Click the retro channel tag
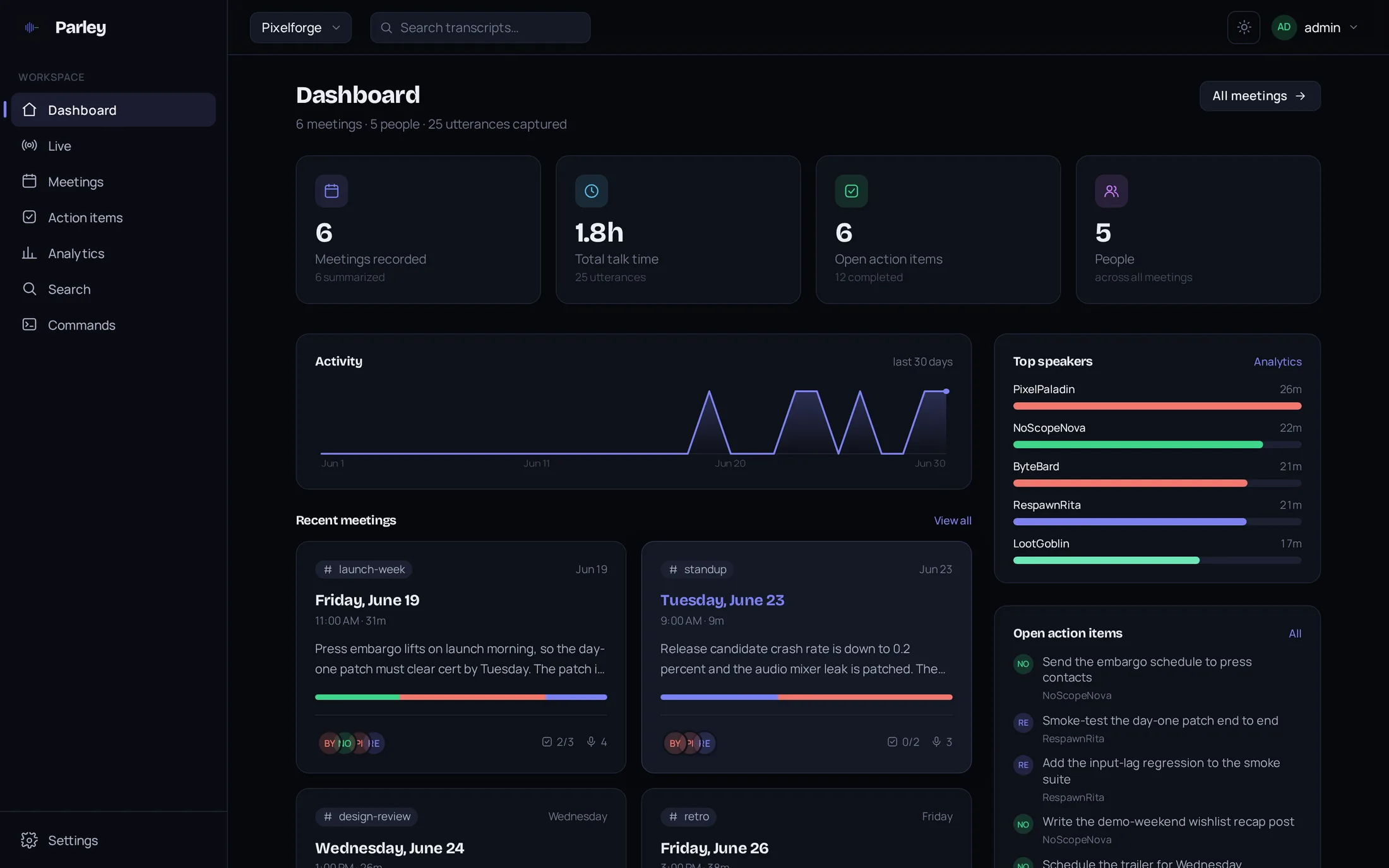Viewport: 1389px width, 868px height. pos(688,816)
